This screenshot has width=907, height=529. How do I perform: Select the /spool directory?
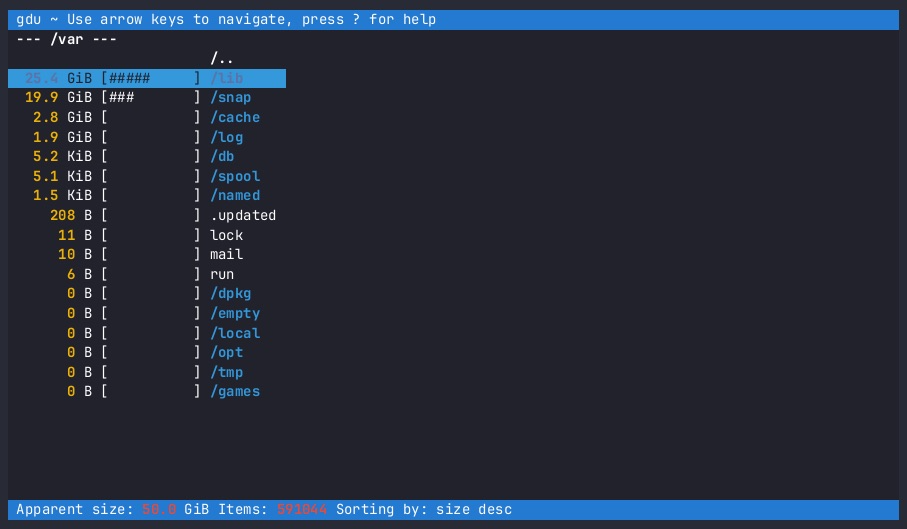pos(235,176)
